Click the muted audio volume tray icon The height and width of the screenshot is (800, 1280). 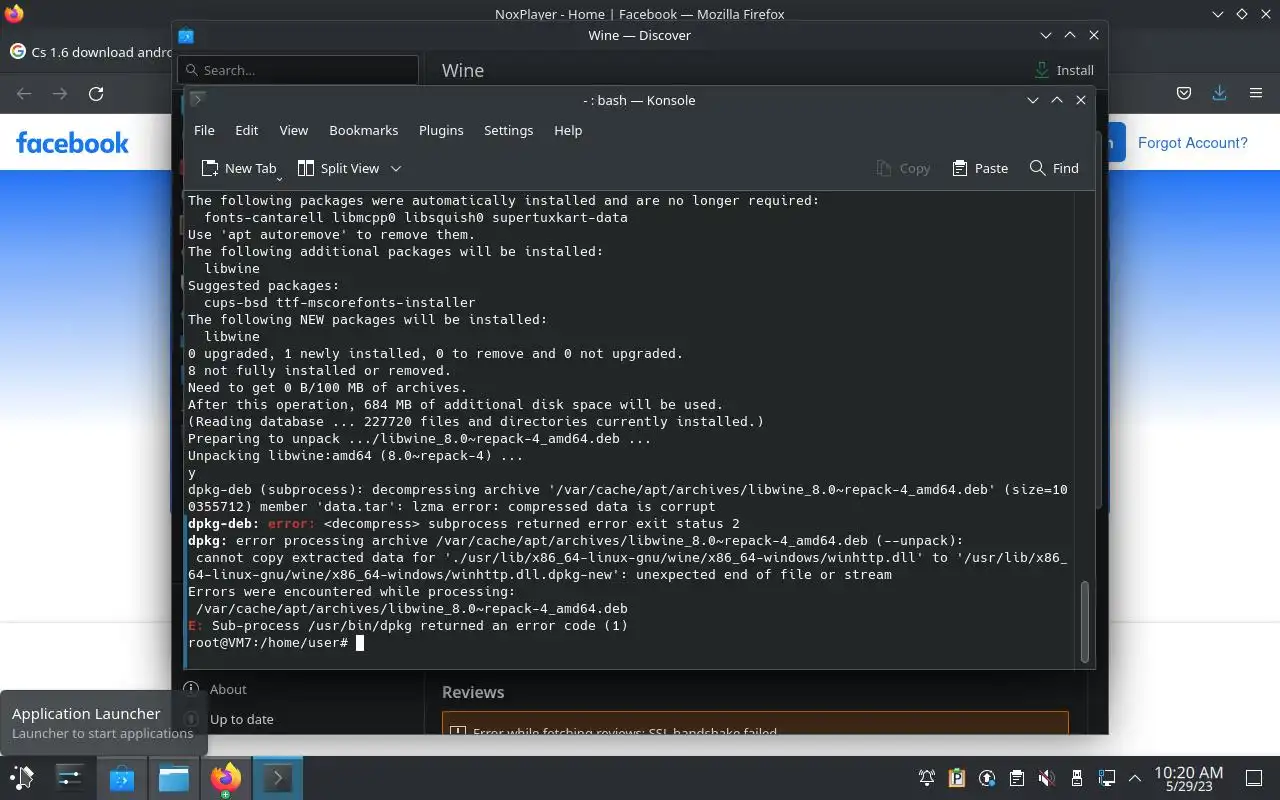pos(1046,778)
